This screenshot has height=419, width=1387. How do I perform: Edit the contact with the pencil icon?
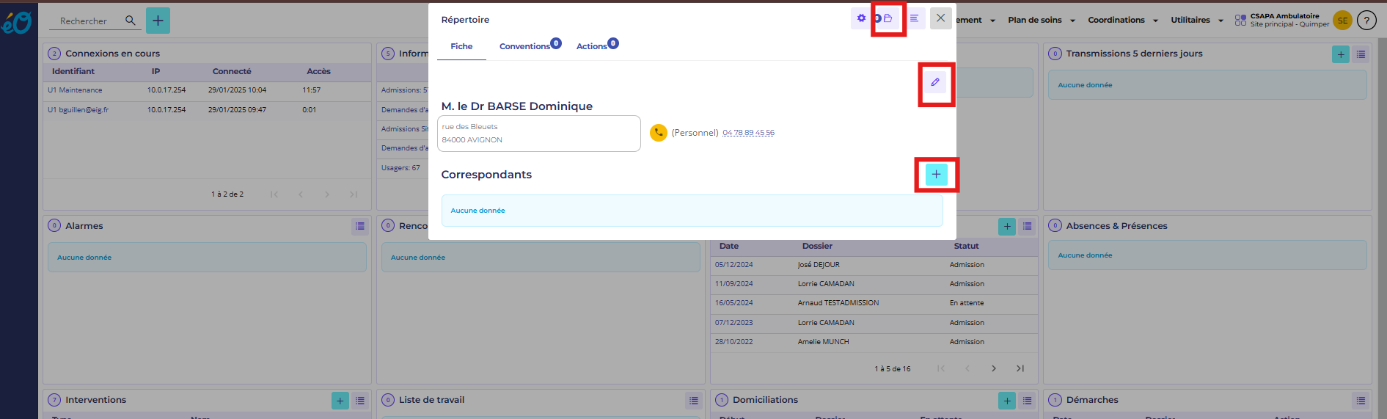click(936, 83)
